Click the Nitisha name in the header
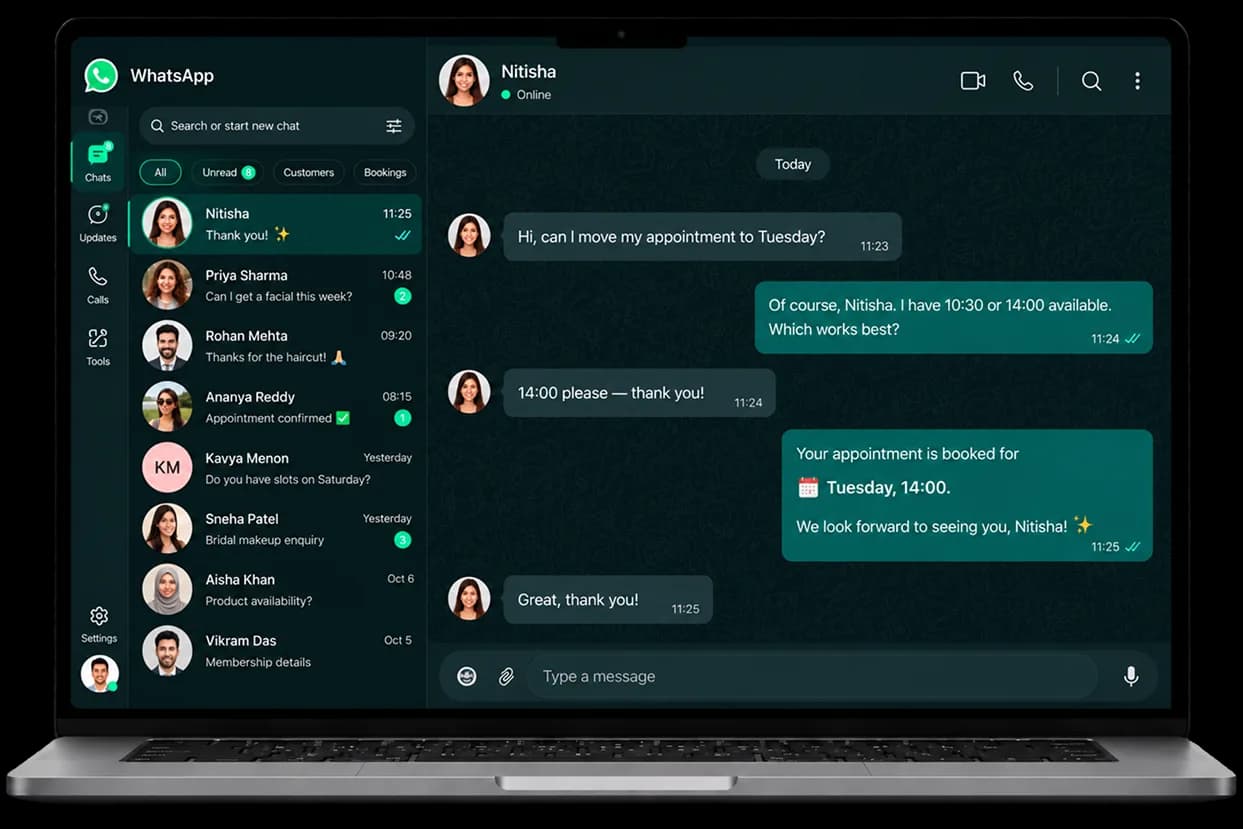Viewport: 1243px width, 829px height. coord(528,72)
